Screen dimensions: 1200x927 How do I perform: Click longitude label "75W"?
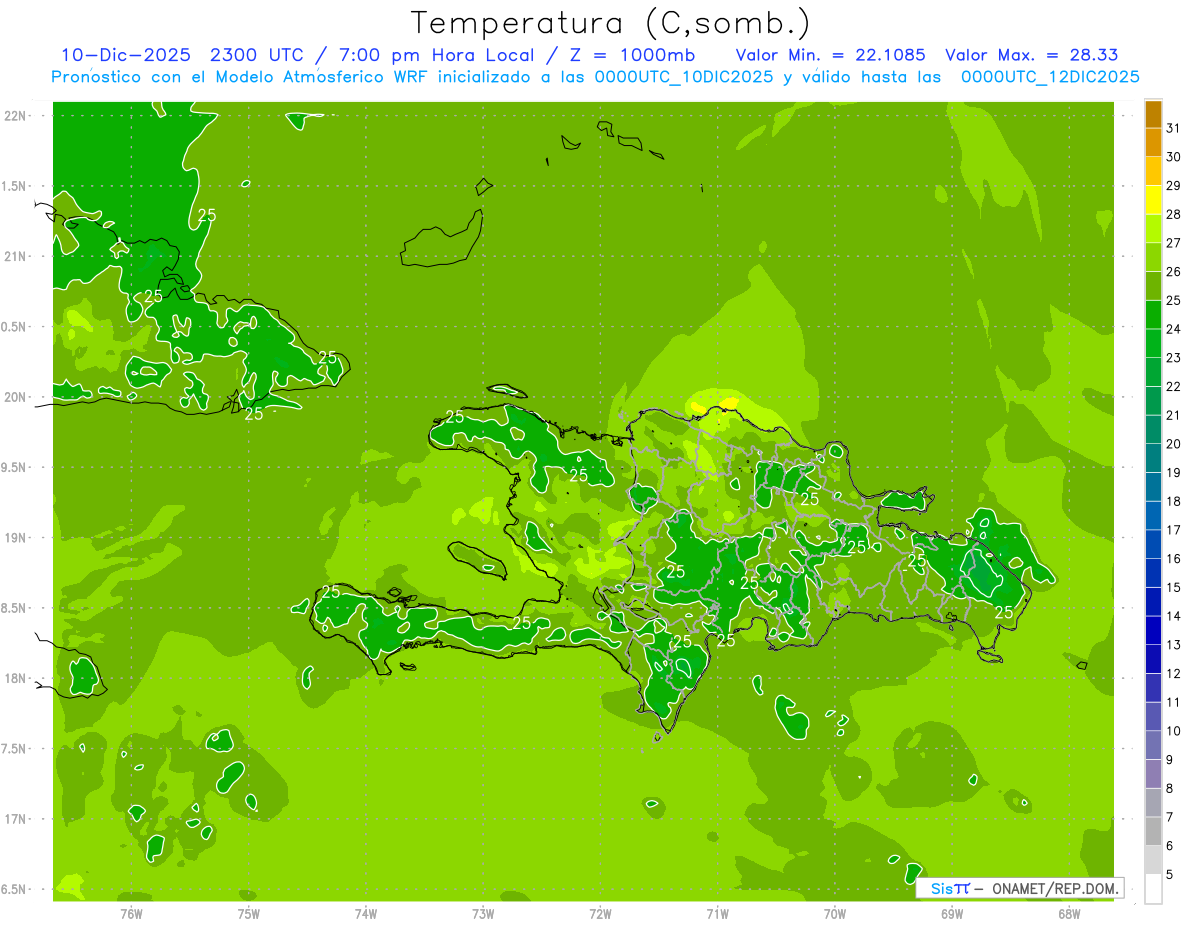click(249, 913)
